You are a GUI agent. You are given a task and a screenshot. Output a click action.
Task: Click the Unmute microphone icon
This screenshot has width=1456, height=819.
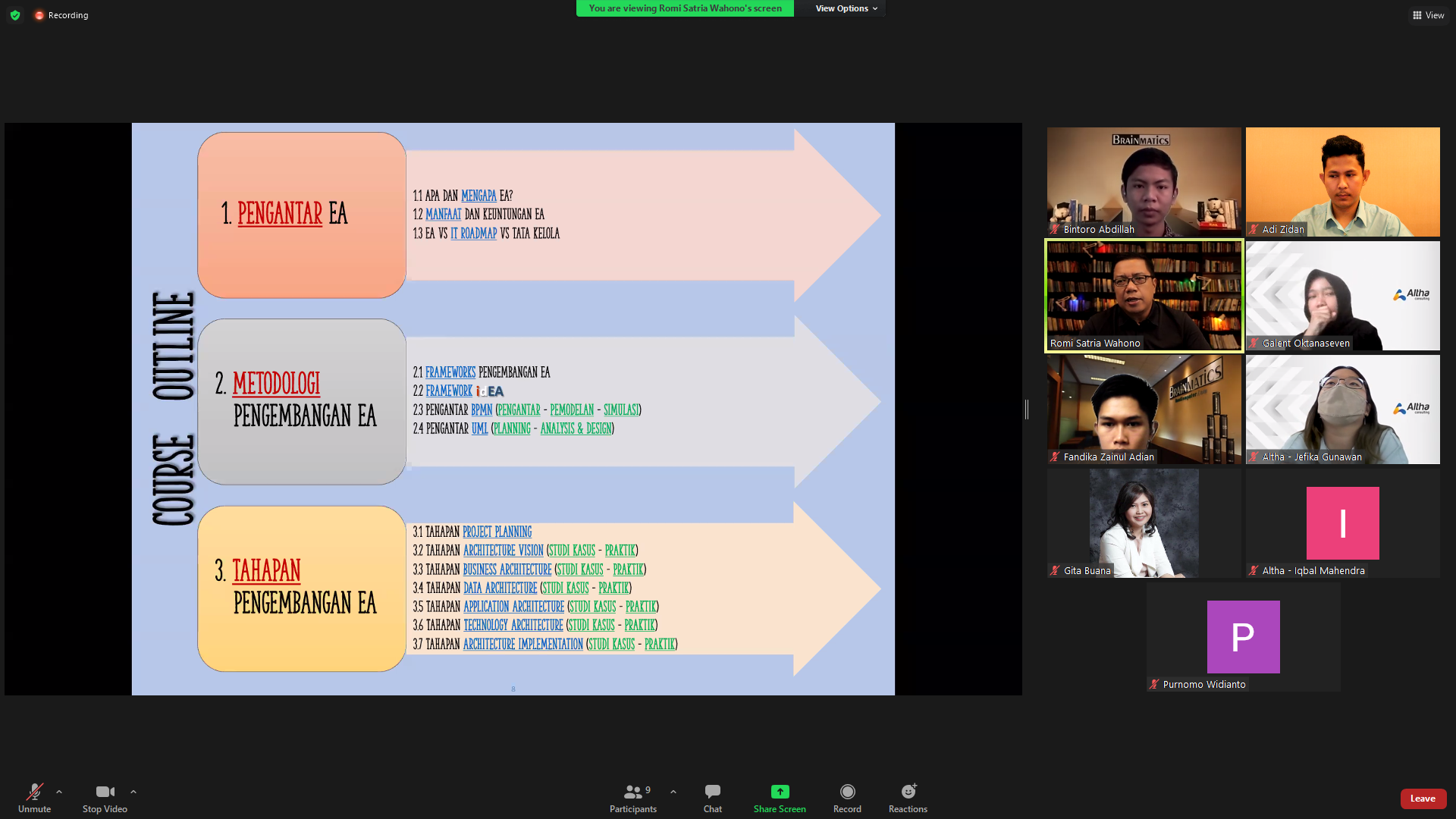pos(34,792)
